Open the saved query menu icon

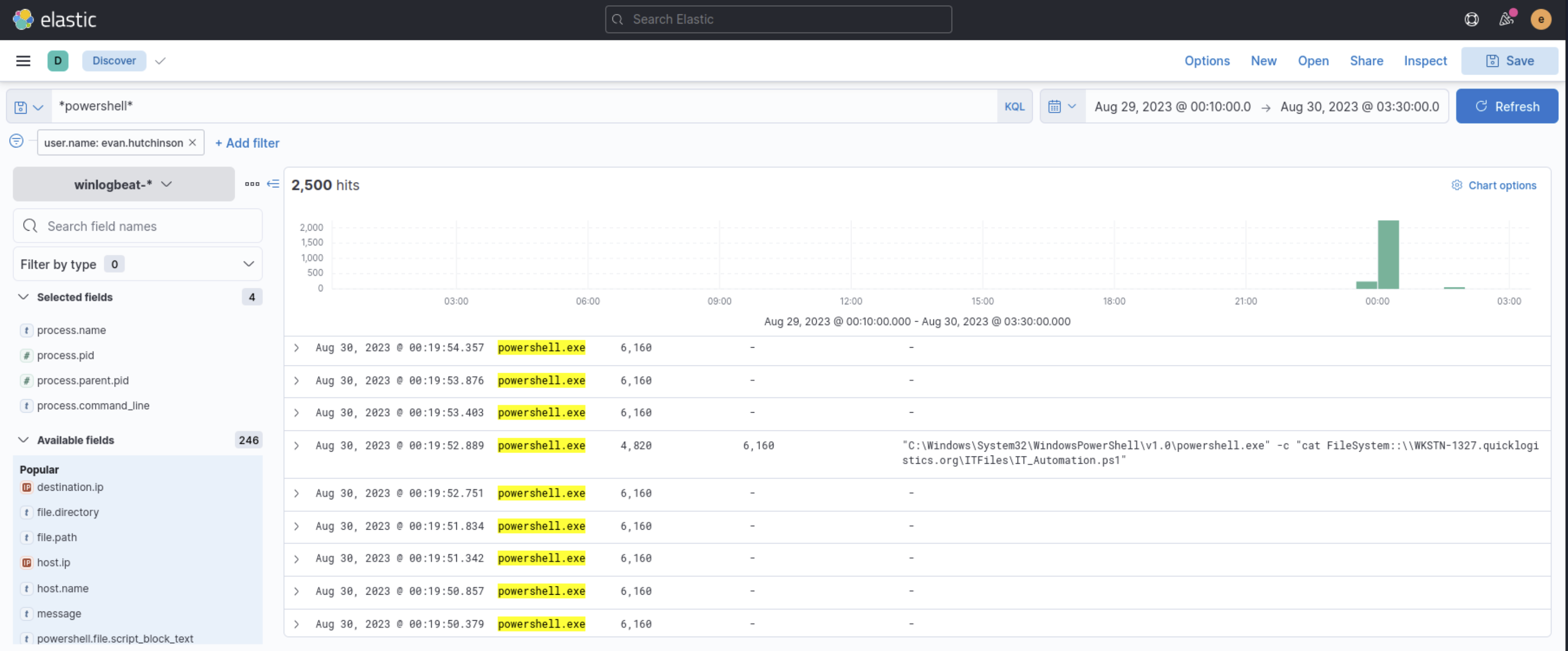click(28, 107)
